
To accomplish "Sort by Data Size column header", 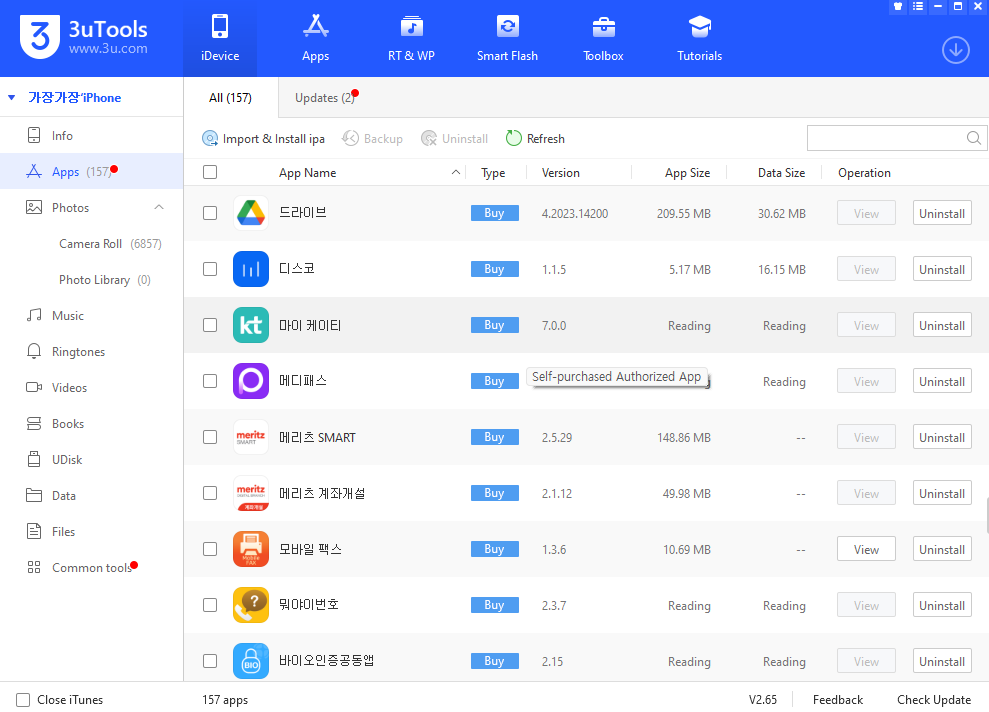I will pos(781,172).
